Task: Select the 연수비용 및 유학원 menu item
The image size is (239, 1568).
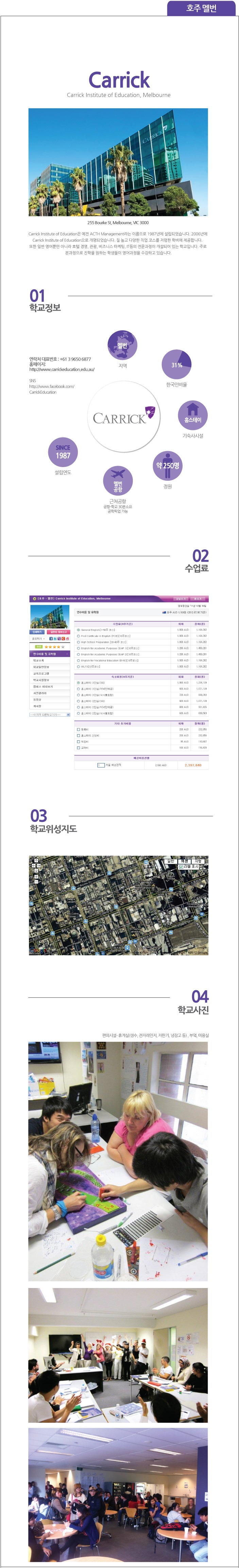Action: (x=50, y=654)
